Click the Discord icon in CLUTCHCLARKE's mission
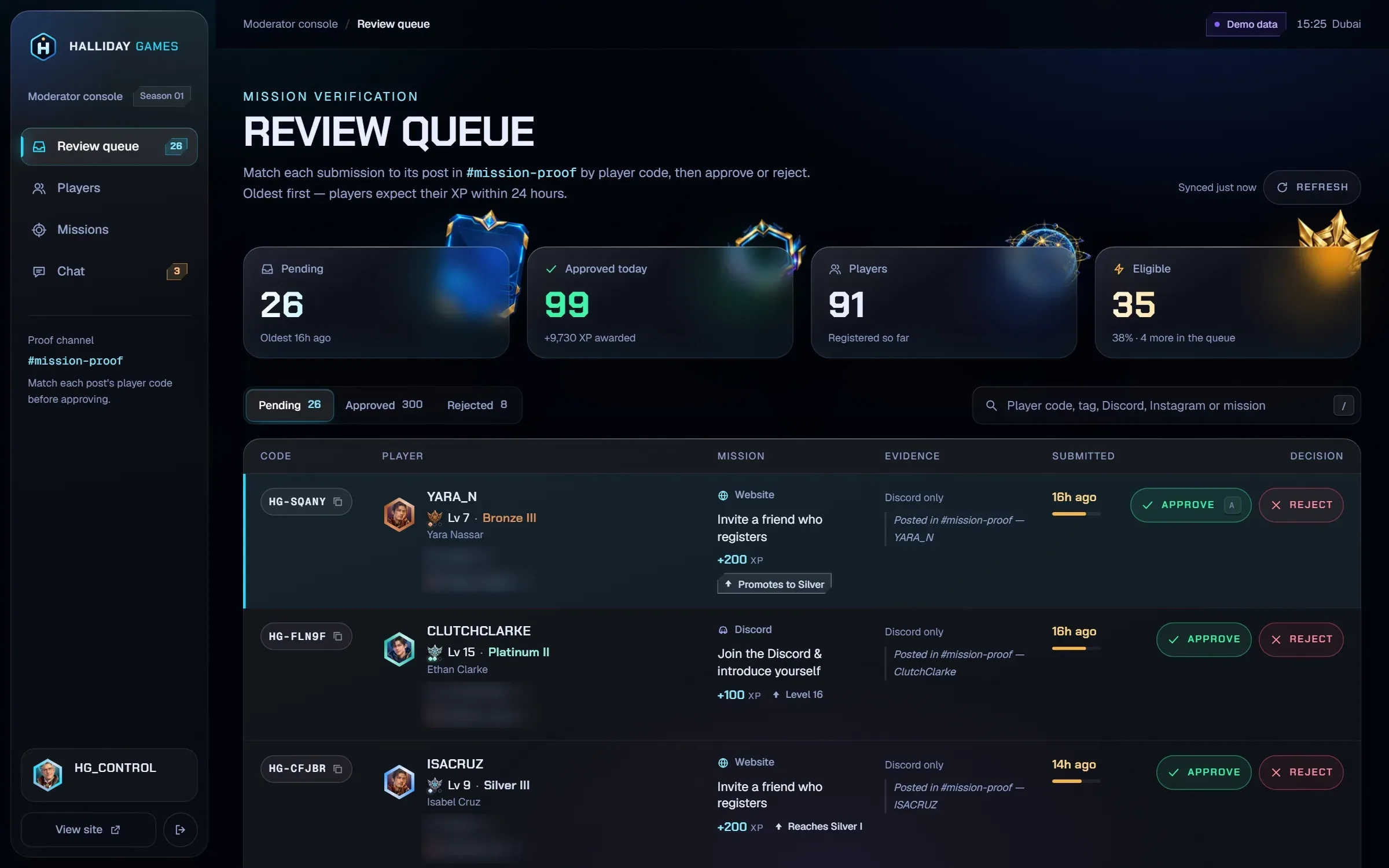 723,630
